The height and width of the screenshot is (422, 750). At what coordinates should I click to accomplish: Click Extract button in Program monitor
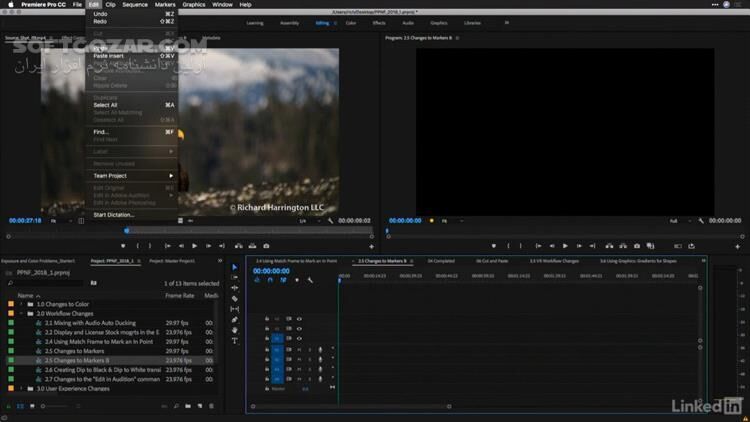623,246
